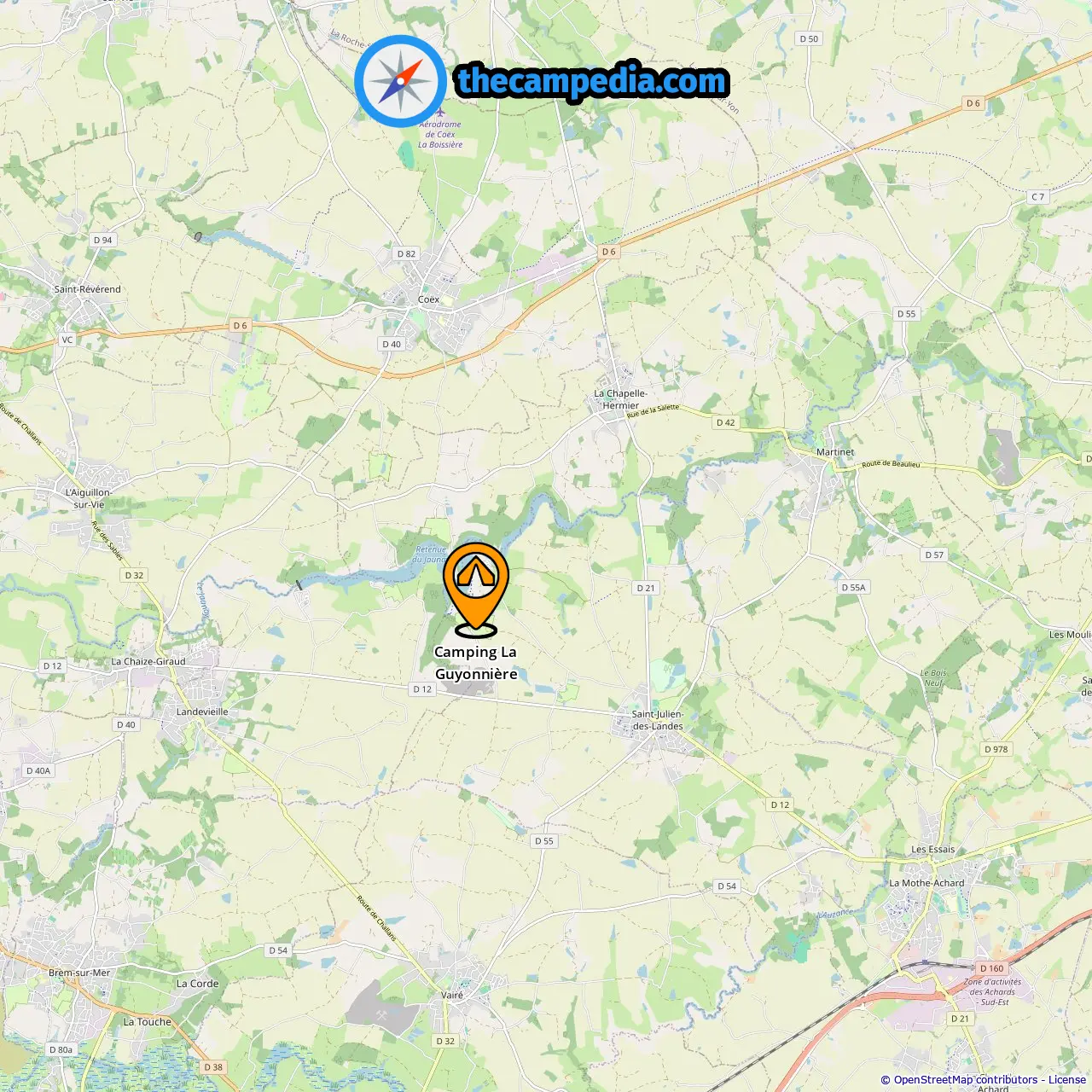Click the Vairé village label

pyautogui.click(x=452, y=995)
